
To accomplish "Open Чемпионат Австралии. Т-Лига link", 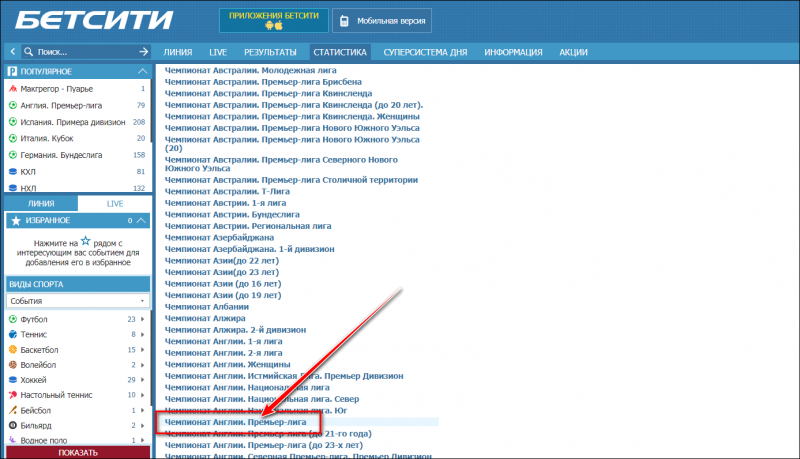I will (227, 192).
